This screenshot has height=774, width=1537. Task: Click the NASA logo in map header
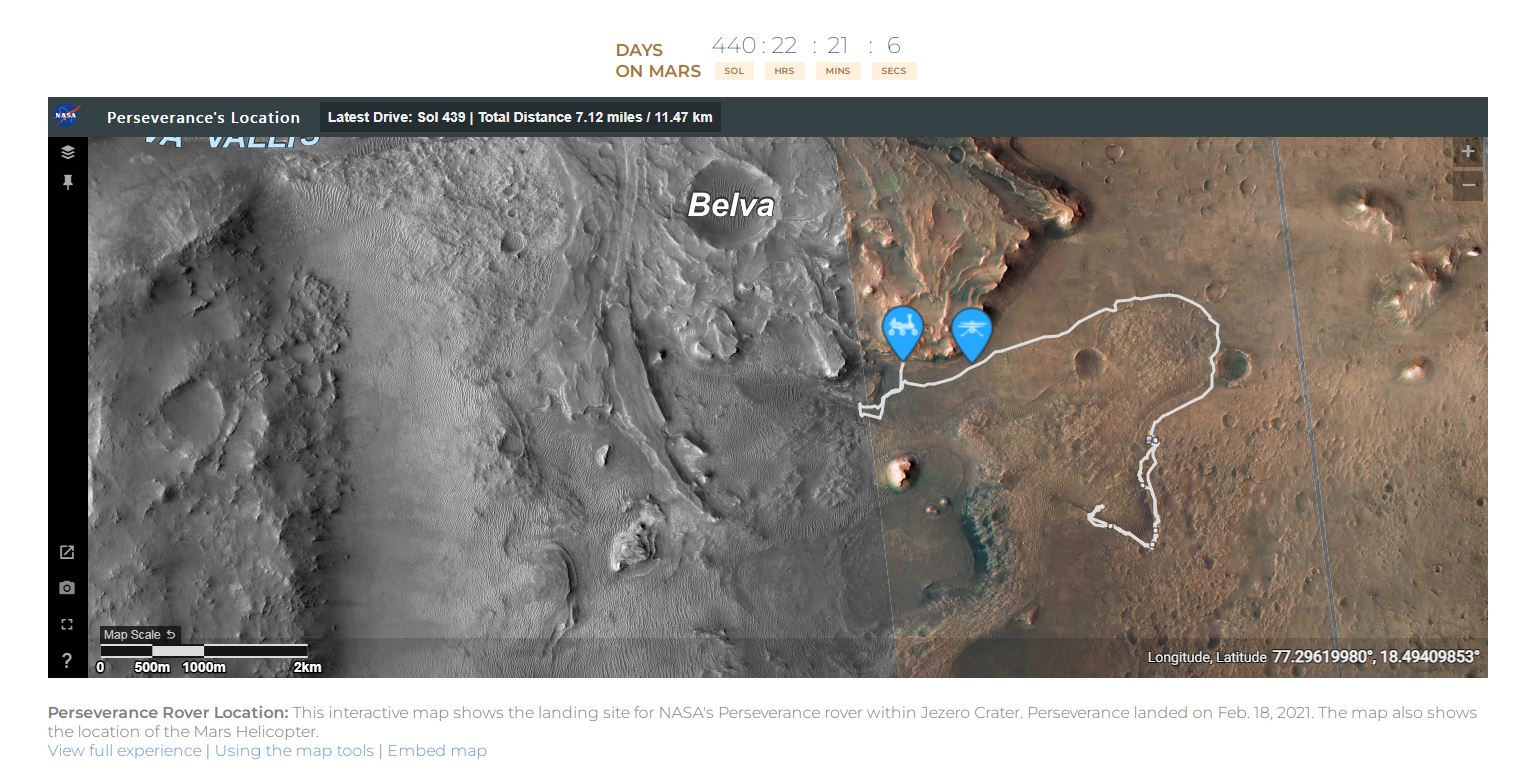[x=66, y=117]
